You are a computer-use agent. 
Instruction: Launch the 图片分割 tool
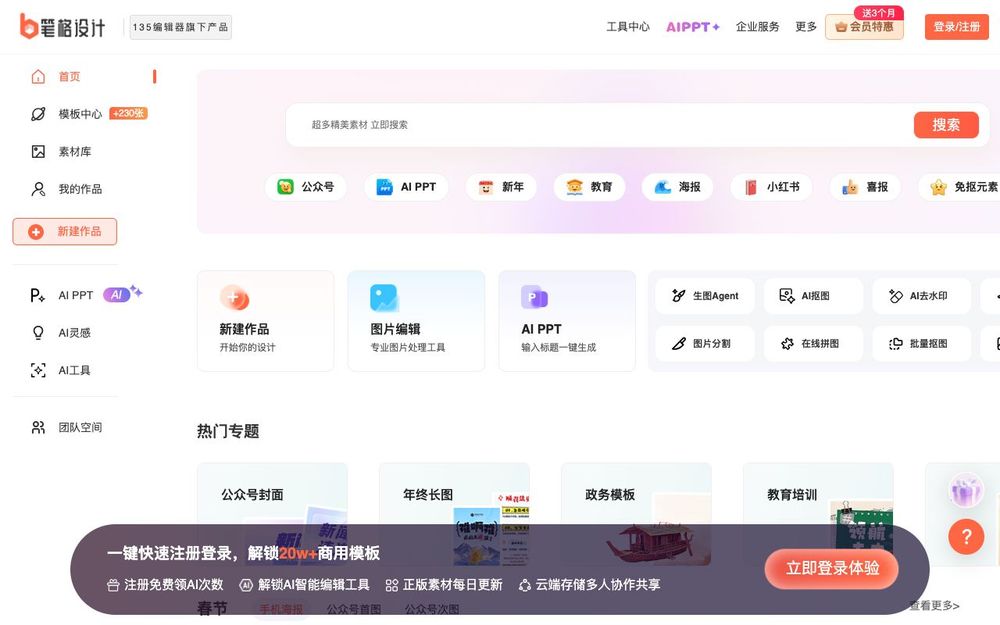tap(704, 343)
